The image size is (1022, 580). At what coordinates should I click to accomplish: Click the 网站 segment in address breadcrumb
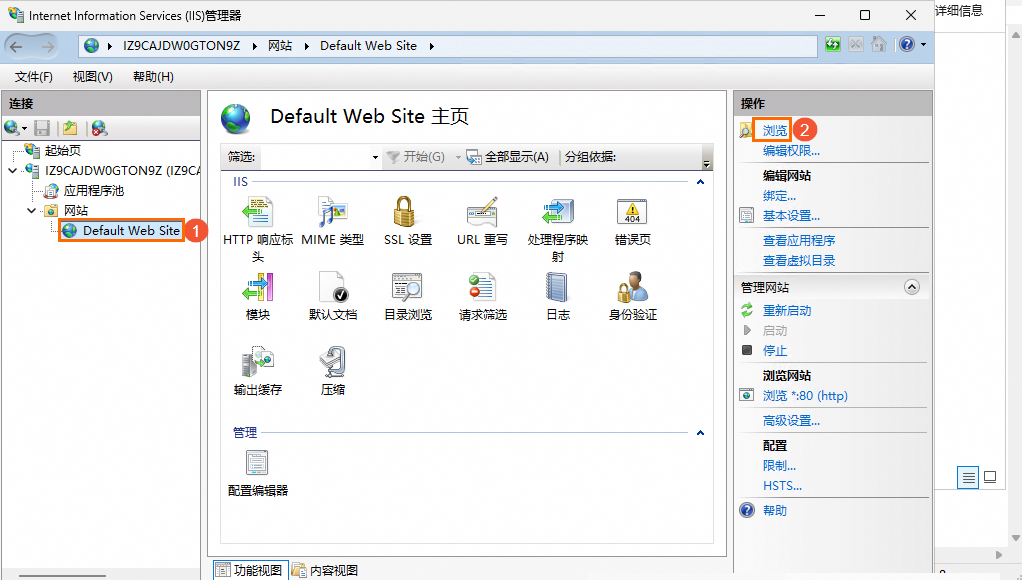point(280,46)
